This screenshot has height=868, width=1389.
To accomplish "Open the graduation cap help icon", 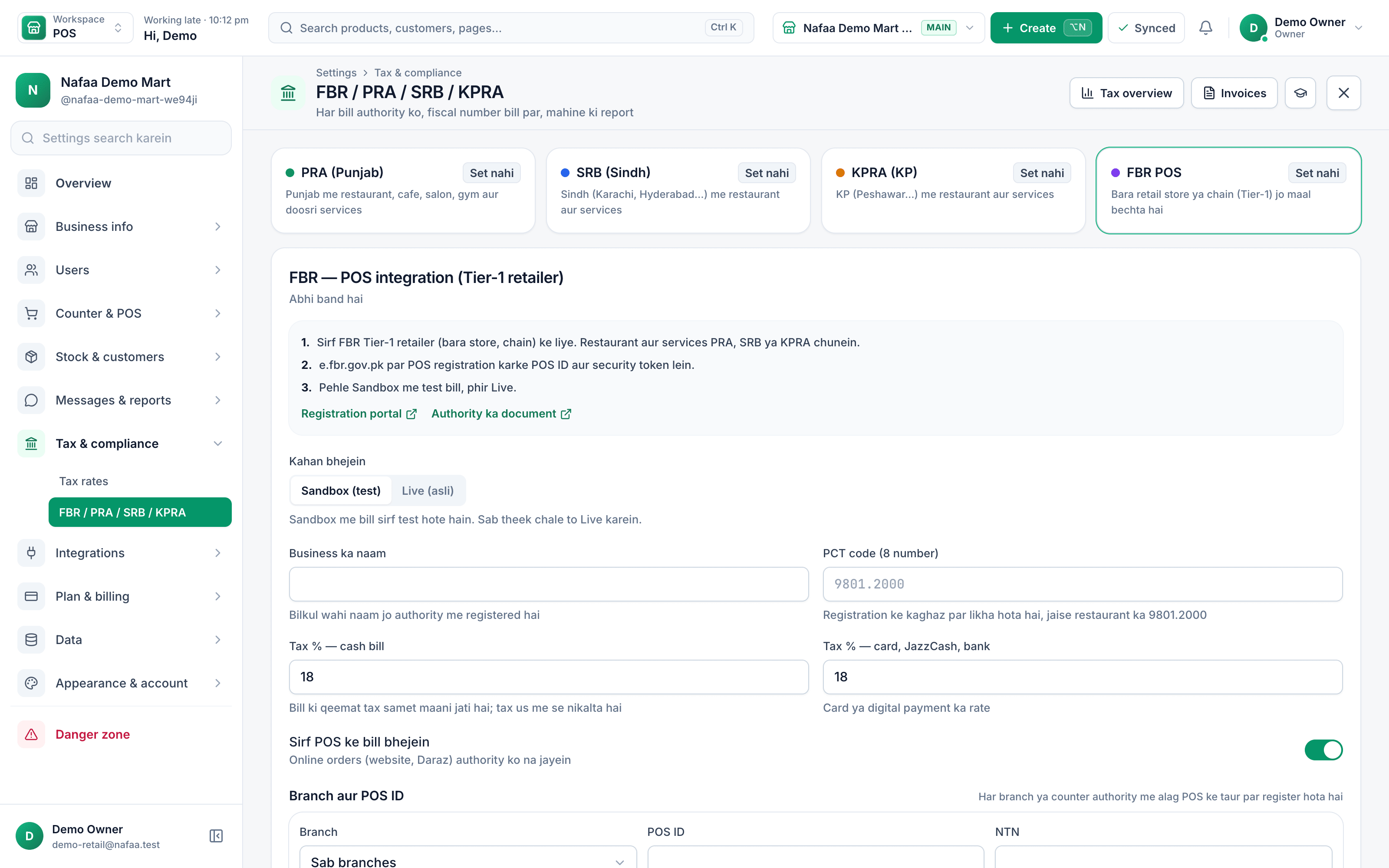I will coord(1300,93).
